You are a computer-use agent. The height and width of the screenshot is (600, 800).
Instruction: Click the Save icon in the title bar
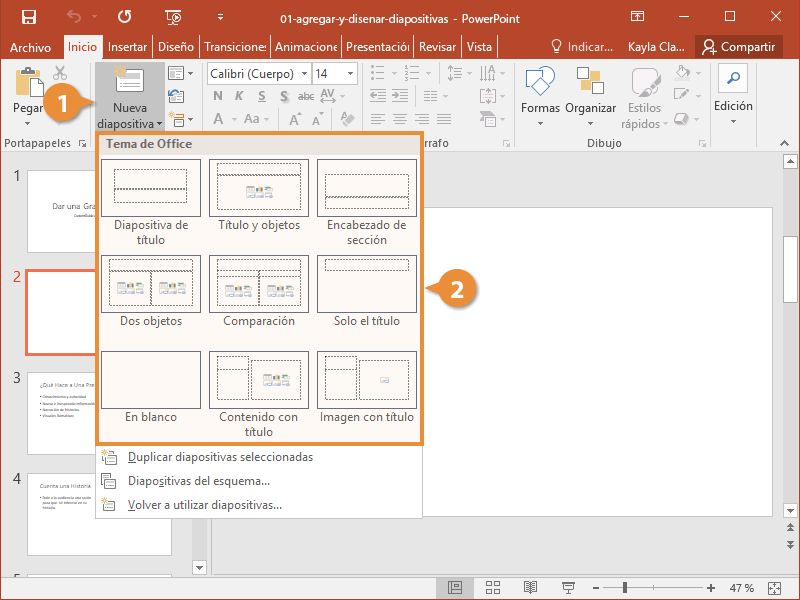point(28,16)
